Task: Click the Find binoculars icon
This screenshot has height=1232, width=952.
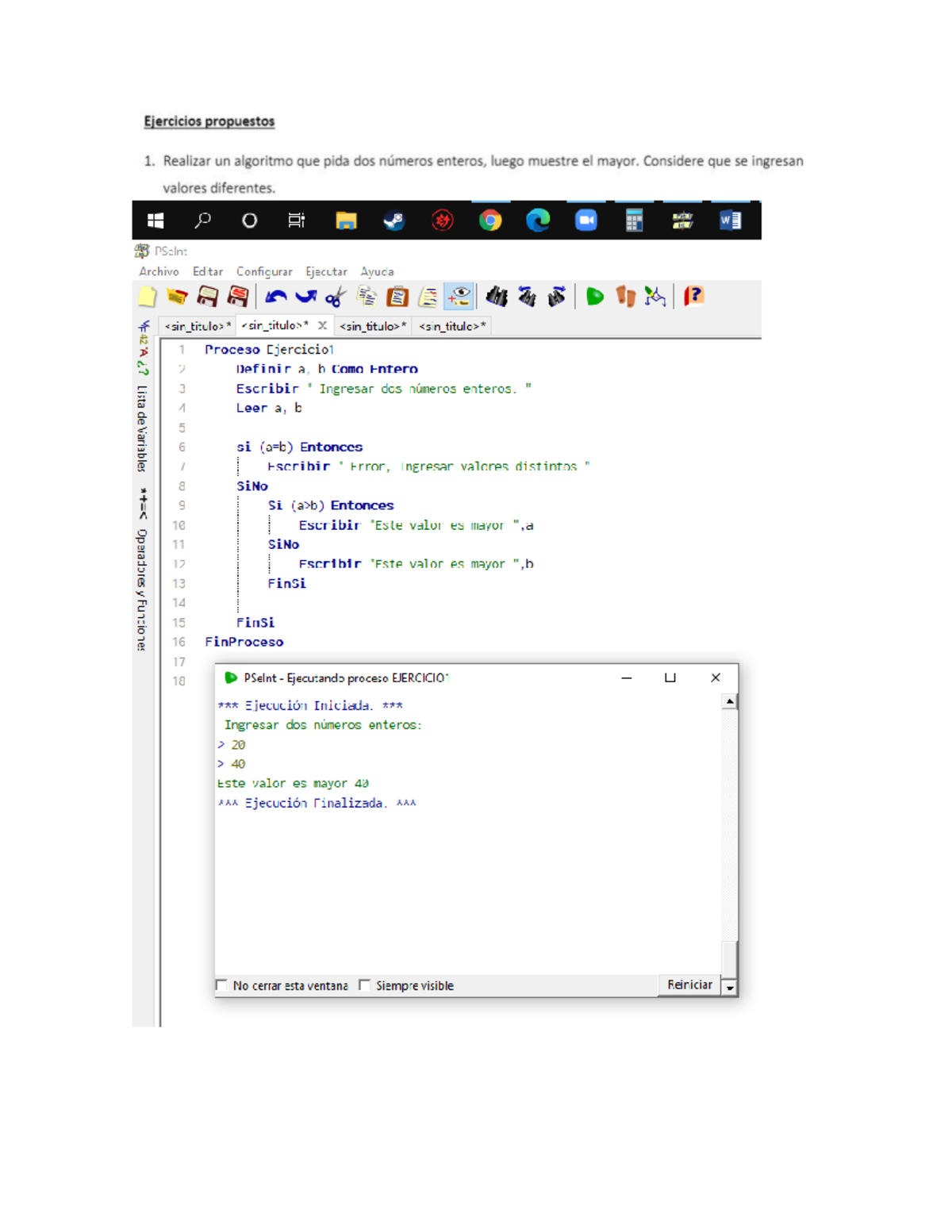Action: click(x=497, y=297)
